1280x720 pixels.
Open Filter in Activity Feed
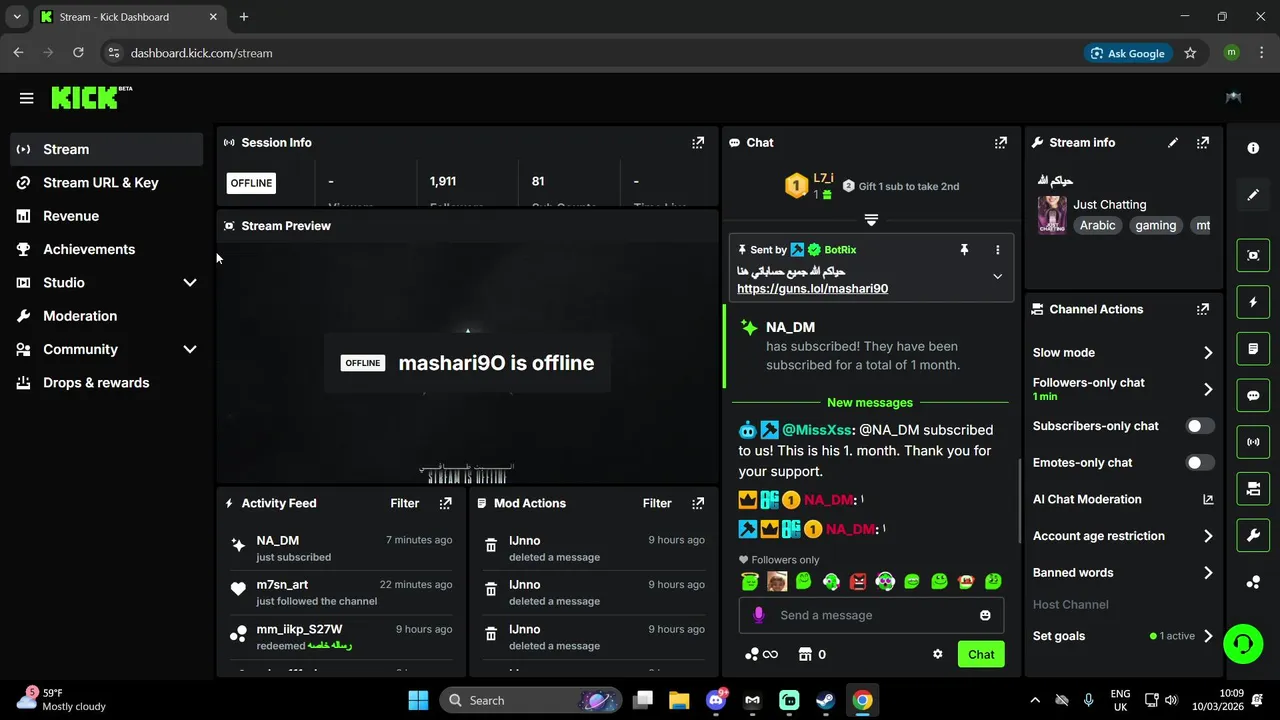coord(405,504)
